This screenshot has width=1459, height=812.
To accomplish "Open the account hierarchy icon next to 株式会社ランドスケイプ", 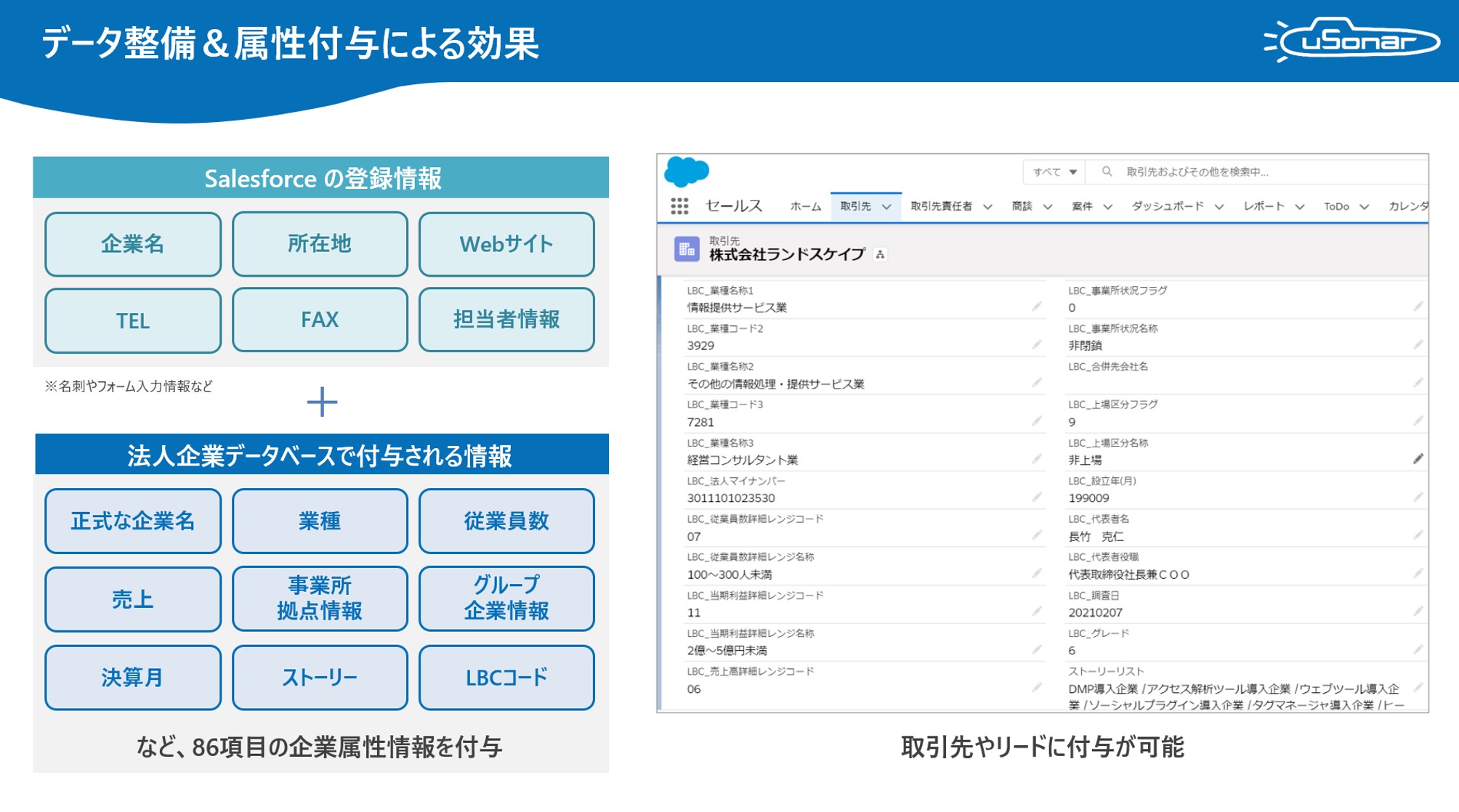I will pos(880,254).
